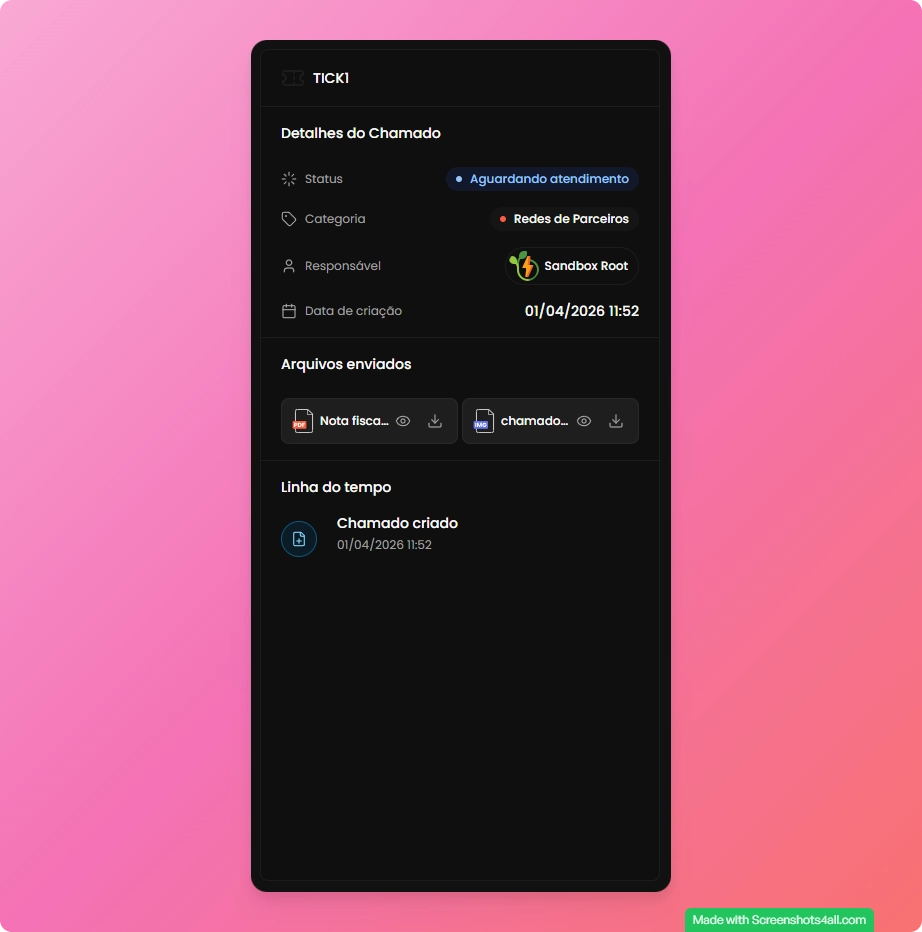Download the chamado image file
922x932 pixels.
click(616, 421)
